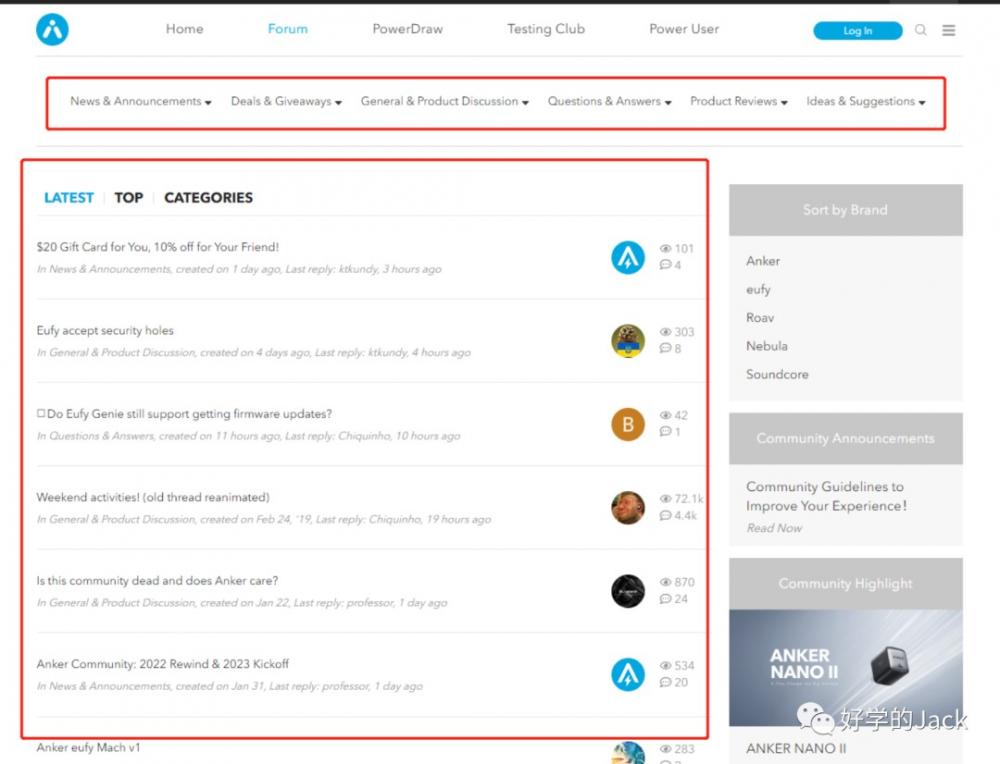Open Testing Club navigation item
1000x764 pixels.
pos(546,29)
